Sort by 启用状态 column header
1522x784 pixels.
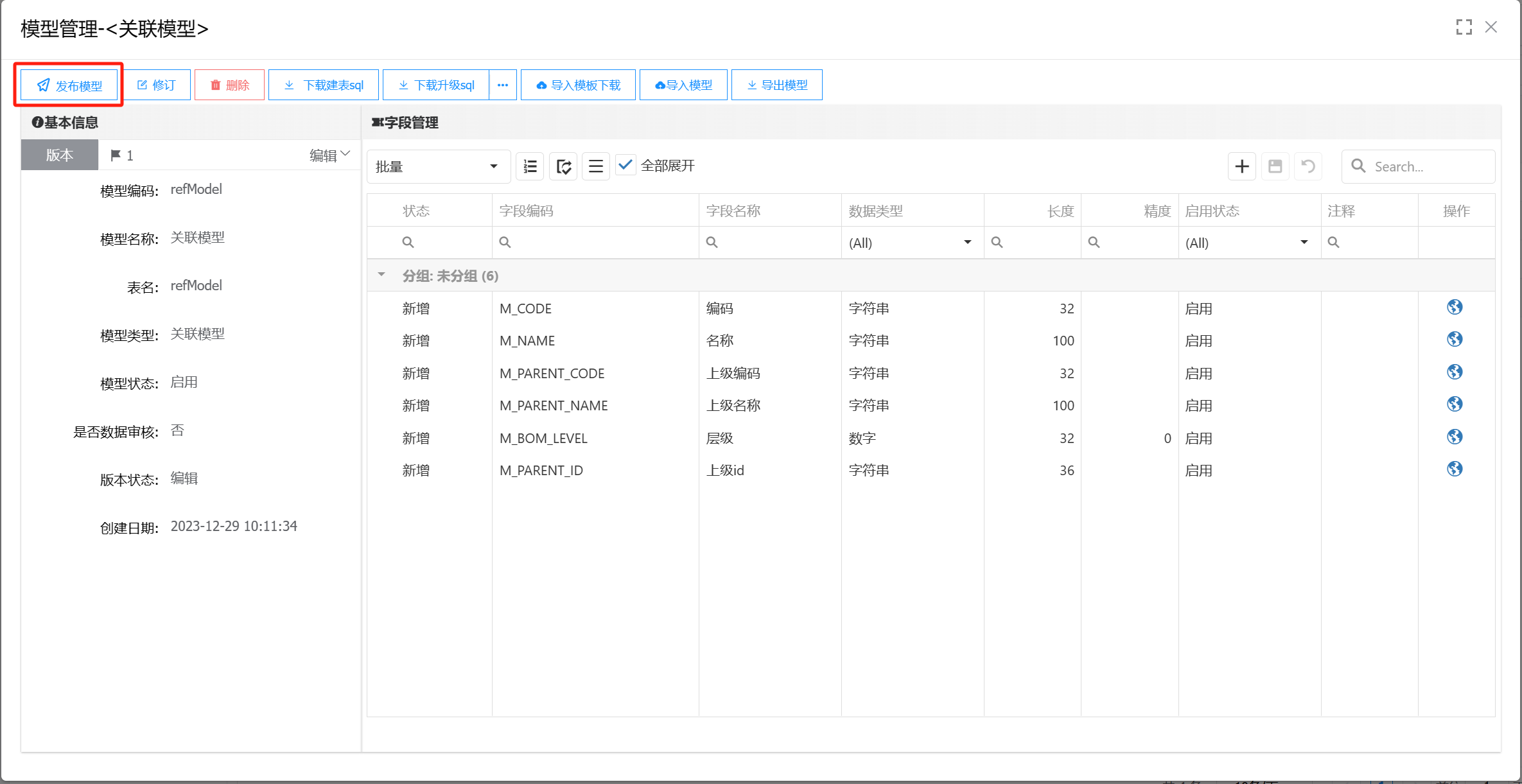click(1250, 211)
